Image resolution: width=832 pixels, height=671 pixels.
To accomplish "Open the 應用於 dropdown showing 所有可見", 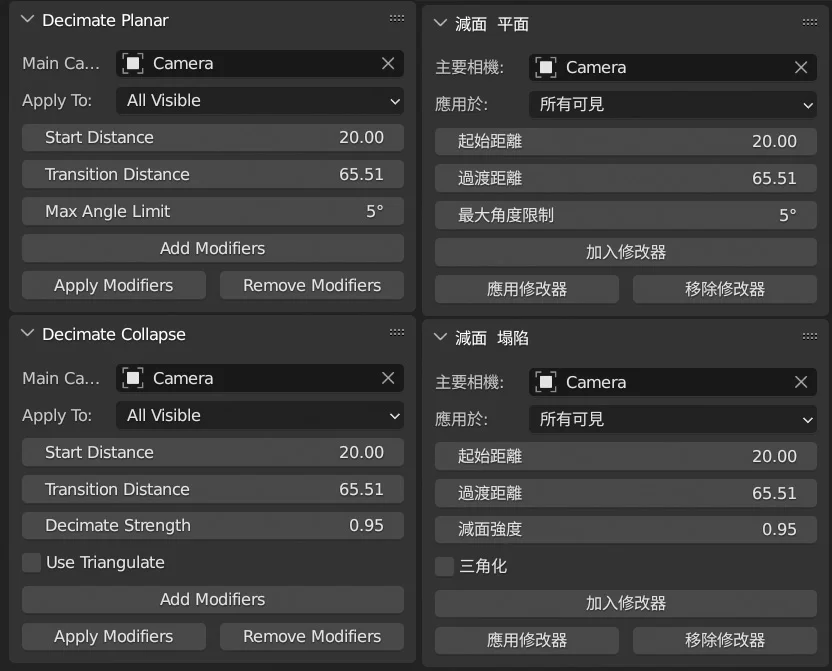I will click(x=672, y=105).
